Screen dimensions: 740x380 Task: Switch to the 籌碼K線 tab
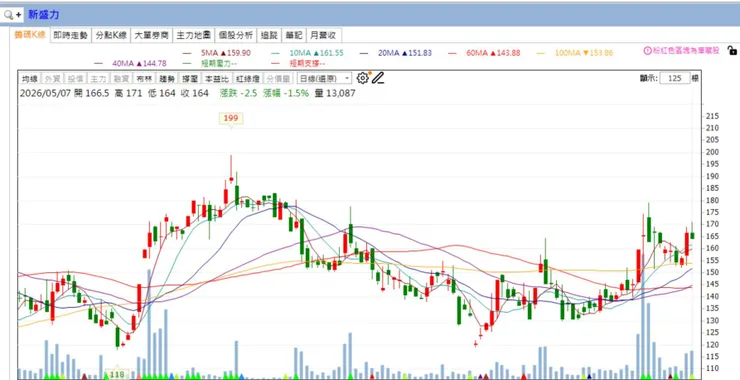30,35
